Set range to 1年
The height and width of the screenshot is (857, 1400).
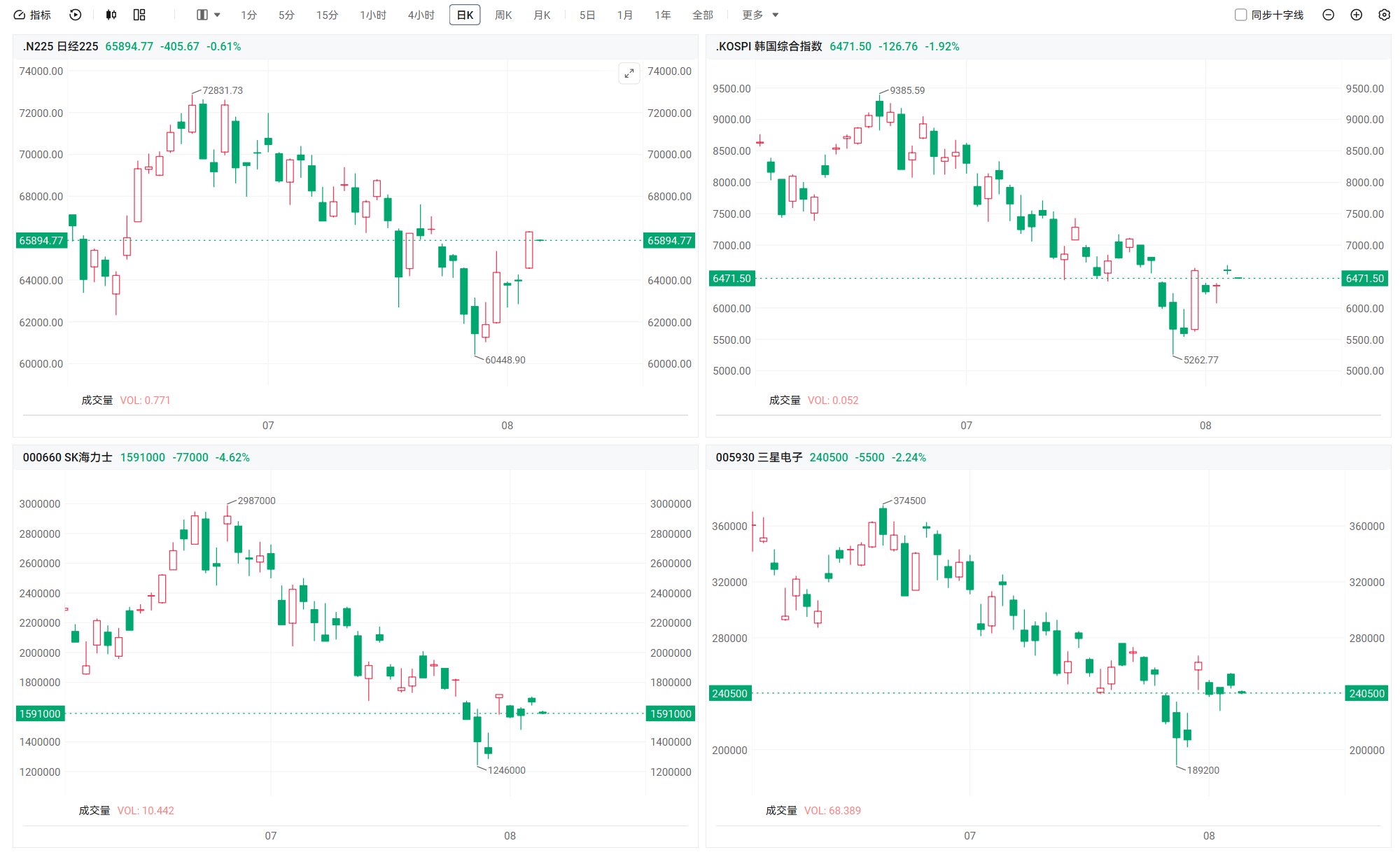point(662,15)
